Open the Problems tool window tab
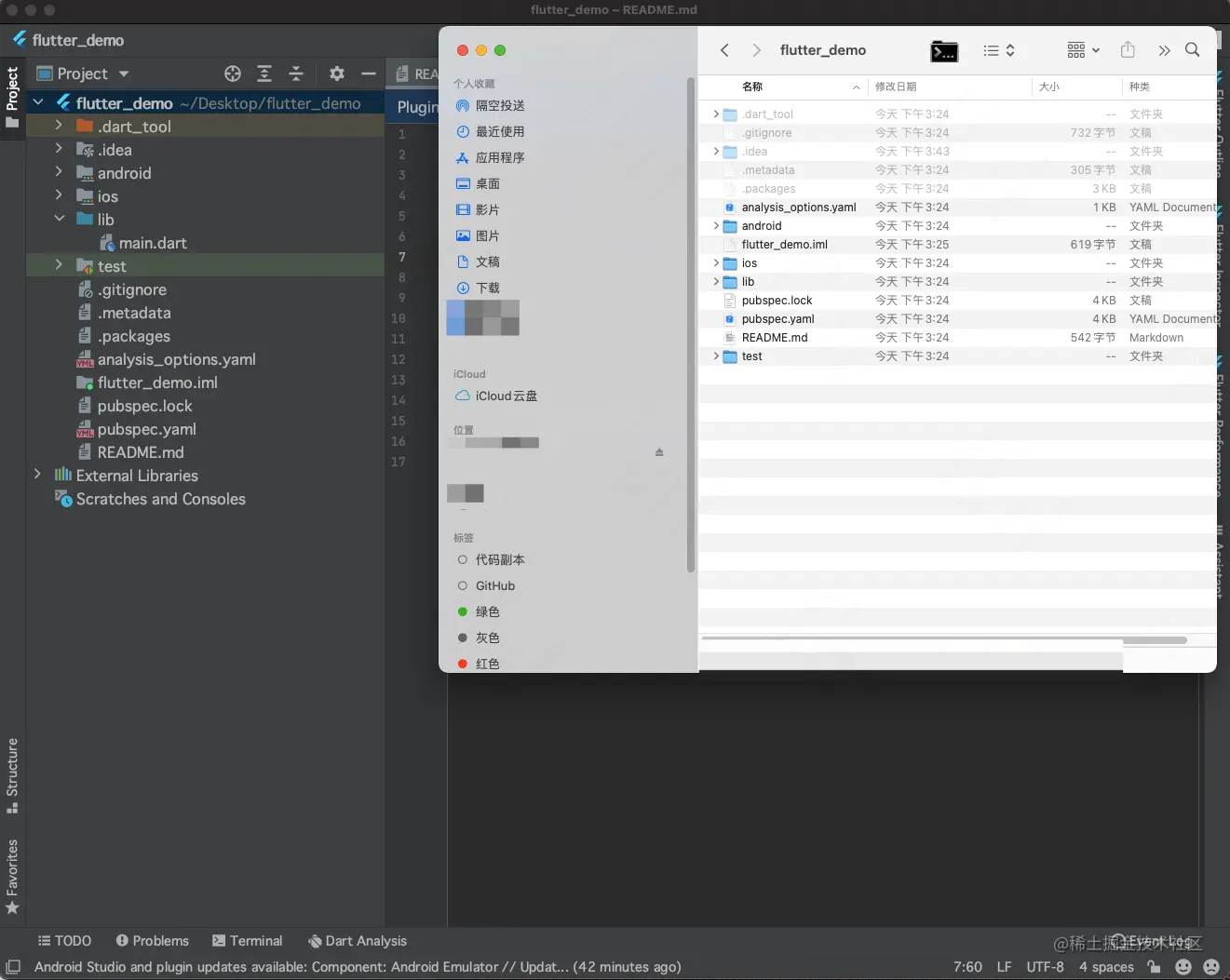 pos(152,941)
